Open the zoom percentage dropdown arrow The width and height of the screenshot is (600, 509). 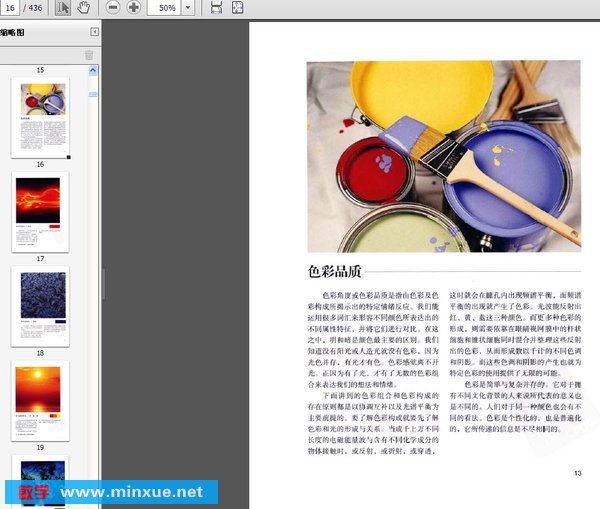[188, 8]
